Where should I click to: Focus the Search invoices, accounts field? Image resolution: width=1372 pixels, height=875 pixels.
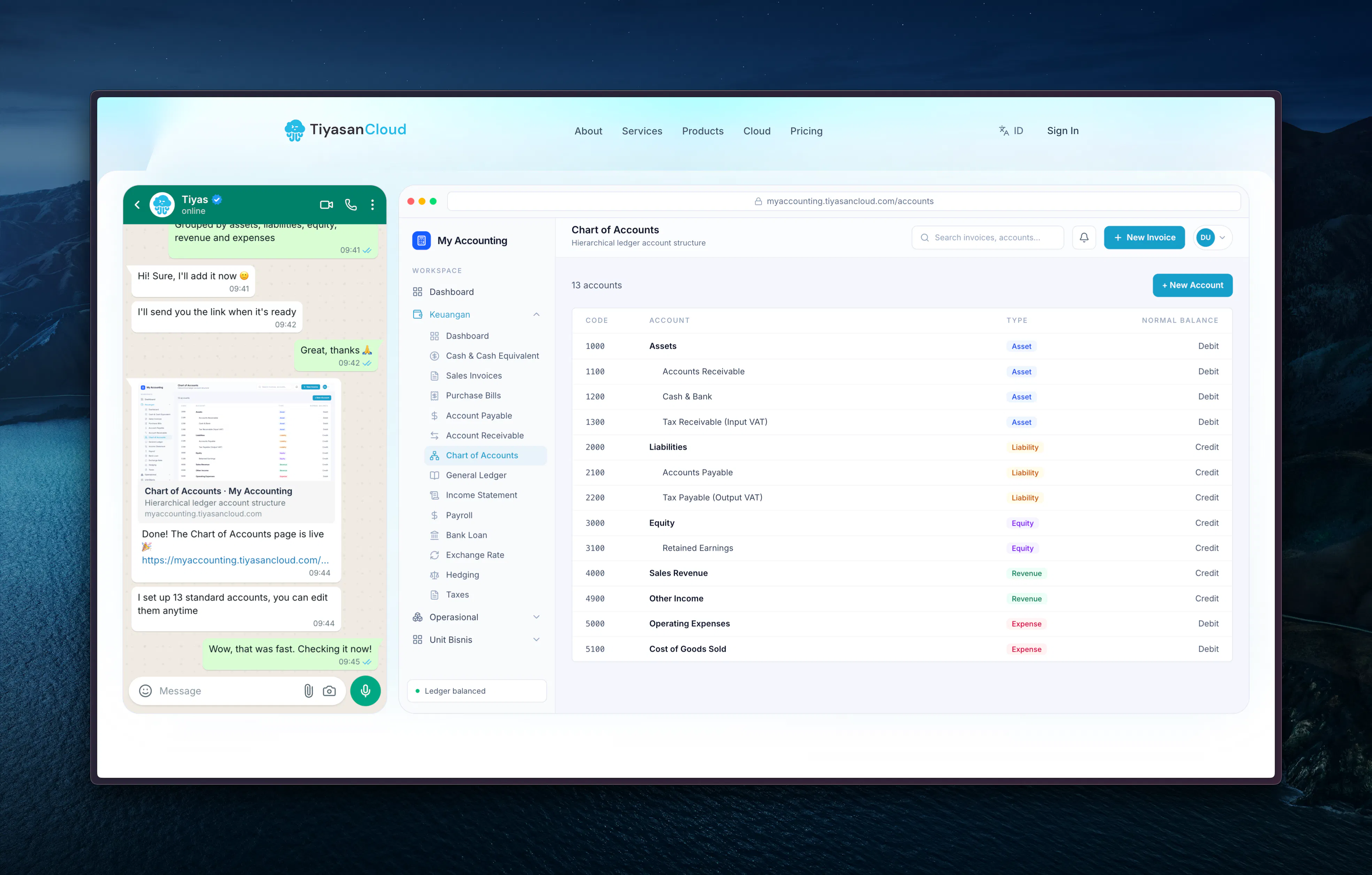(987, 238)
